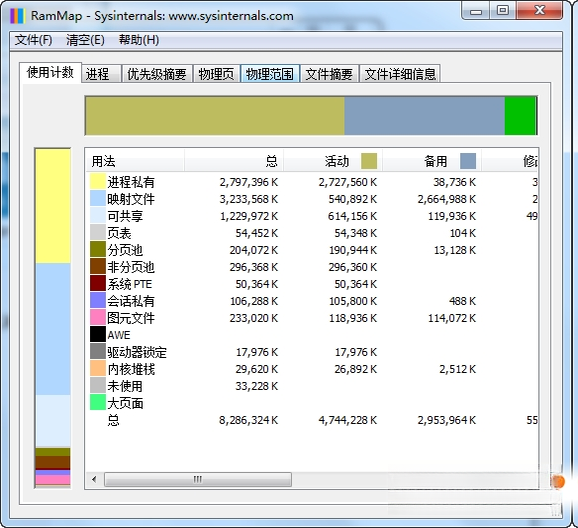The image size is (578, 528).
Task: Click the yellow 进程私有 color swatch
Action: coord(98,182)
